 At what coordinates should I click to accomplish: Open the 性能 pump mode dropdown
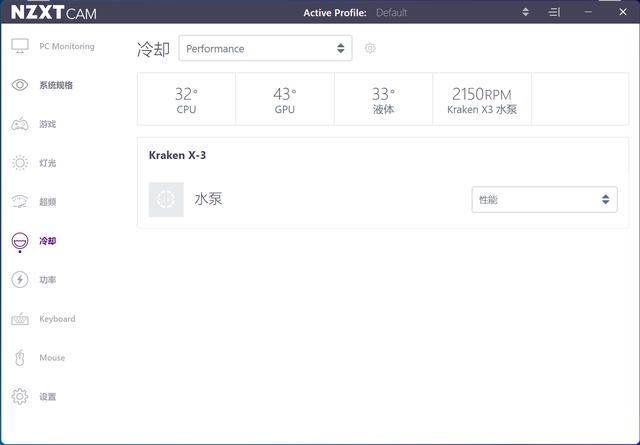[544, 200]
